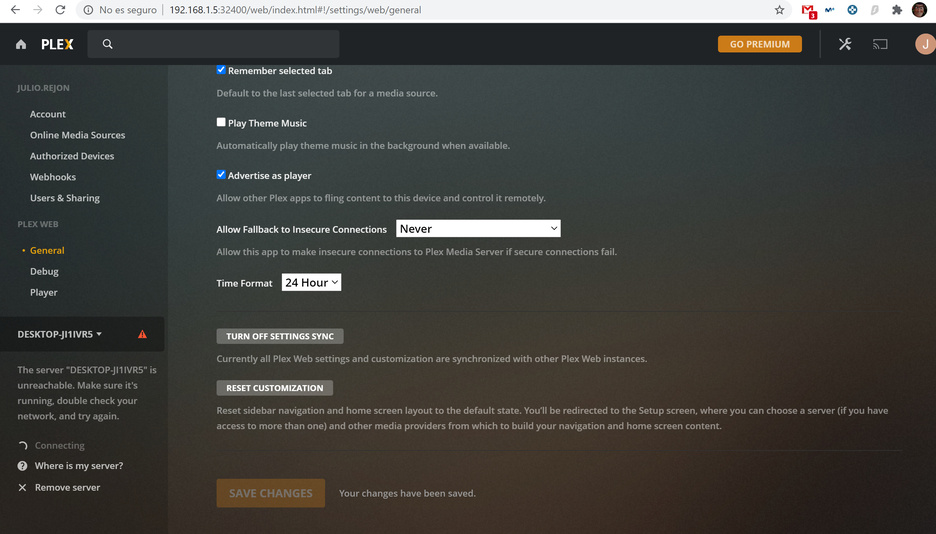This screenshot has height=534, width=936.
Task: Open Account settings
Action: click(48, 114)
